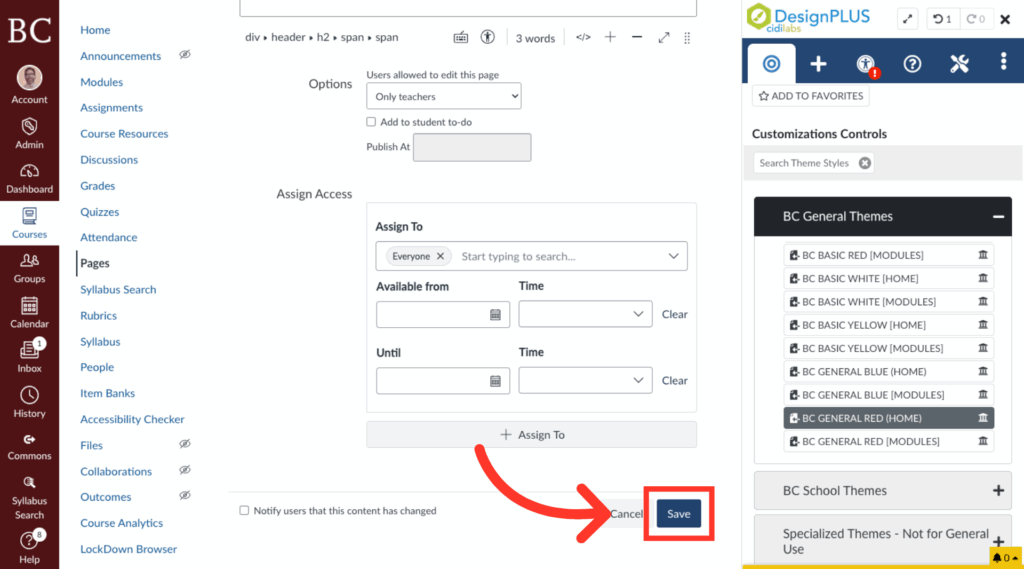
Task: Switch to the HTML code editor view
Action: (583, 37)
